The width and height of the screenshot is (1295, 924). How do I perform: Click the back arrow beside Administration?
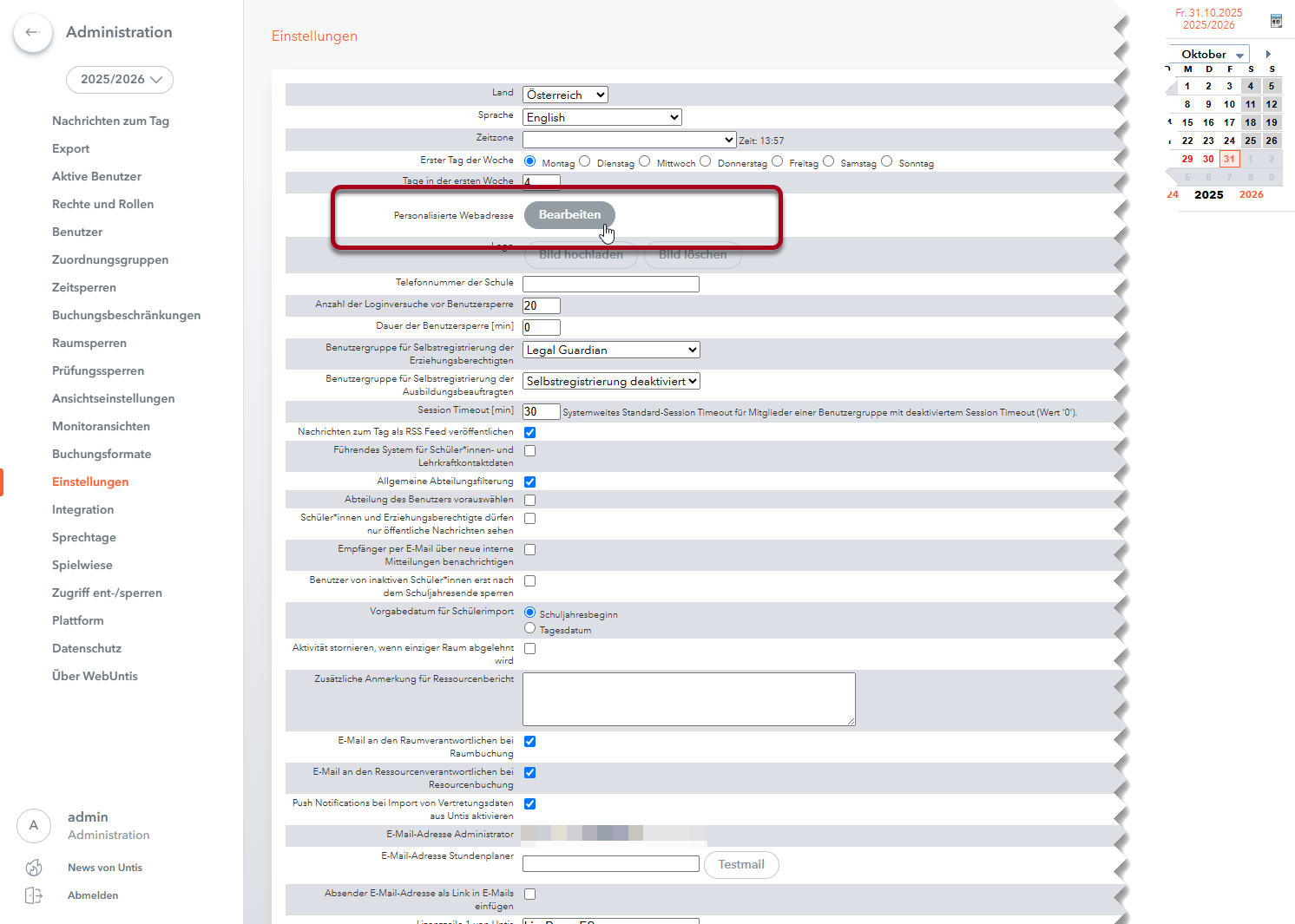click(x=33, y=33)
